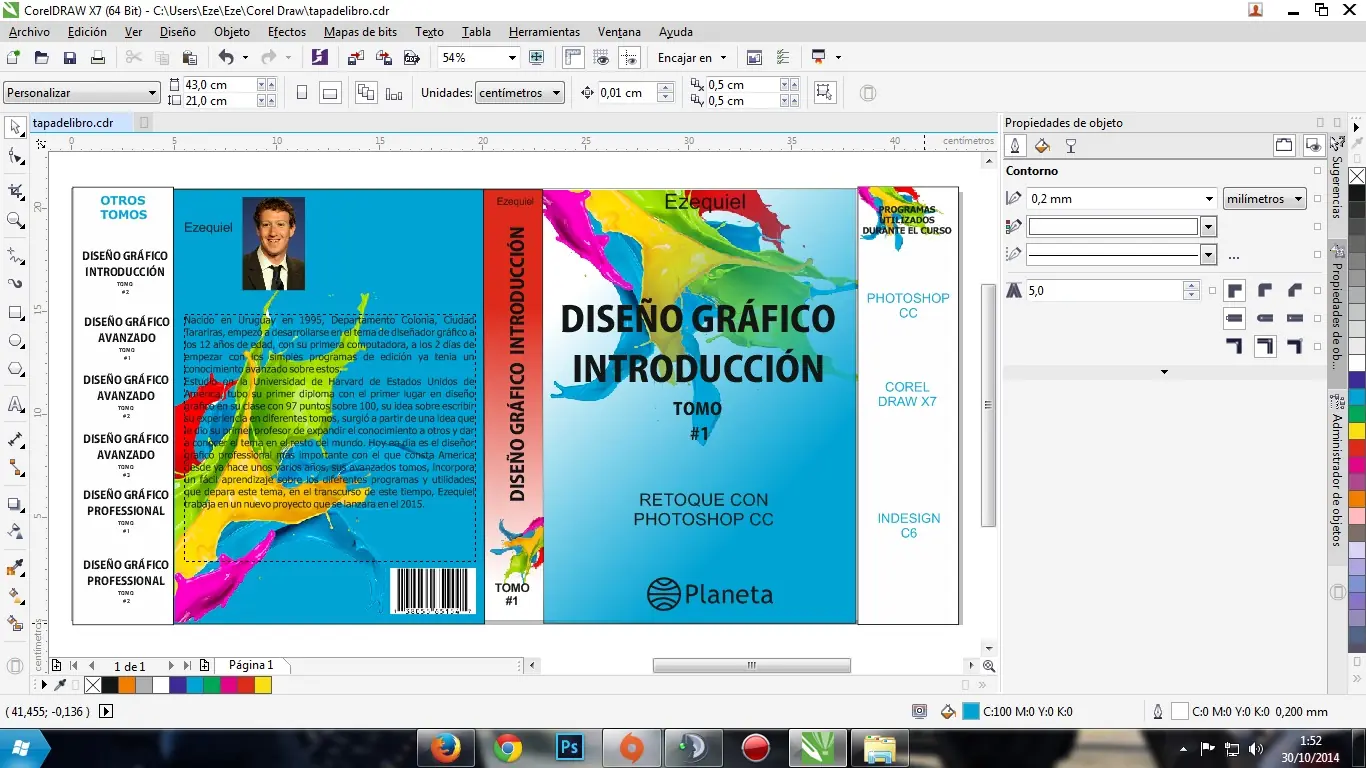Select the Polygon tool

tap(15, 369)
